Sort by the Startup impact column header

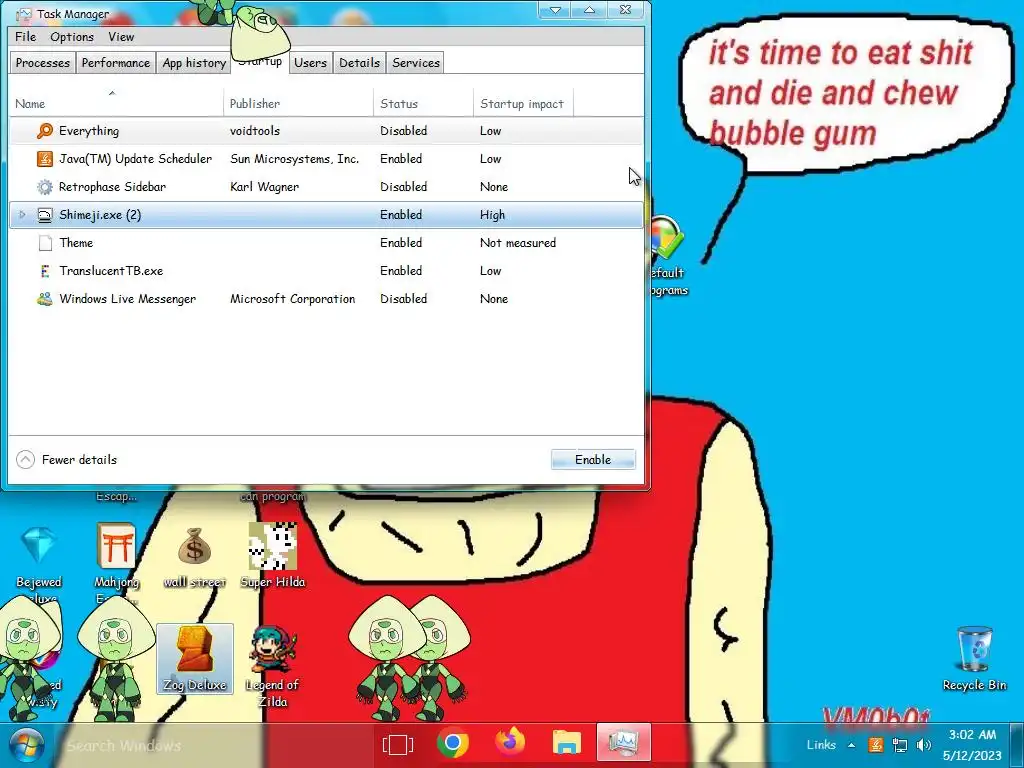pyautogui.click(x=523, y=103)
